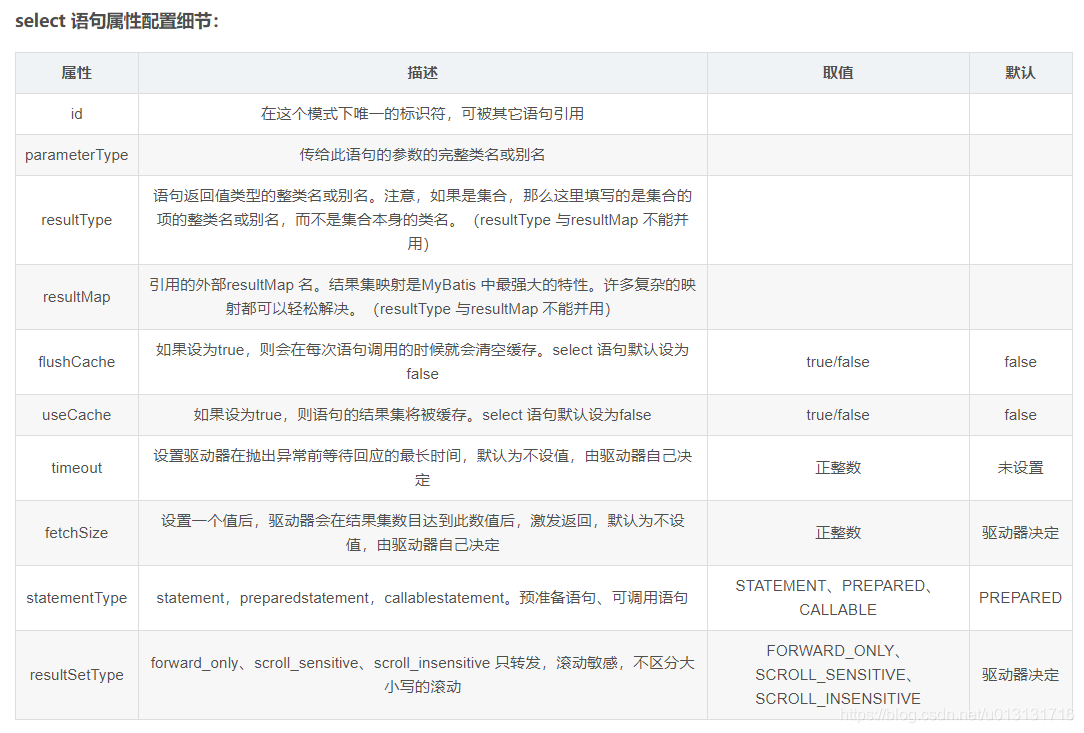Select the 未设置 default cell for timeout
The image size is (1084, 733).
pyautogui.click(x=1021, y=467)
